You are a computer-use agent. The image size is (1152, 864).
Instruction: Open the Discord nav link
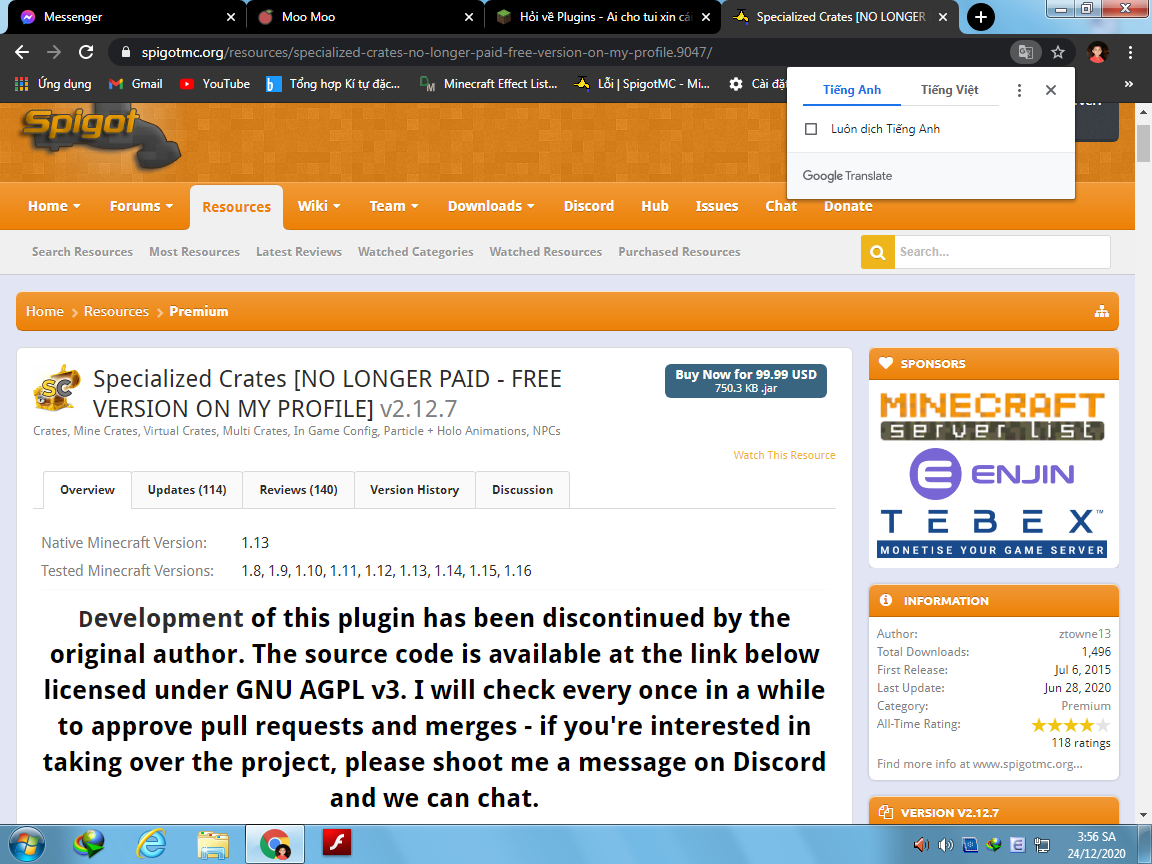click(588, 206)
